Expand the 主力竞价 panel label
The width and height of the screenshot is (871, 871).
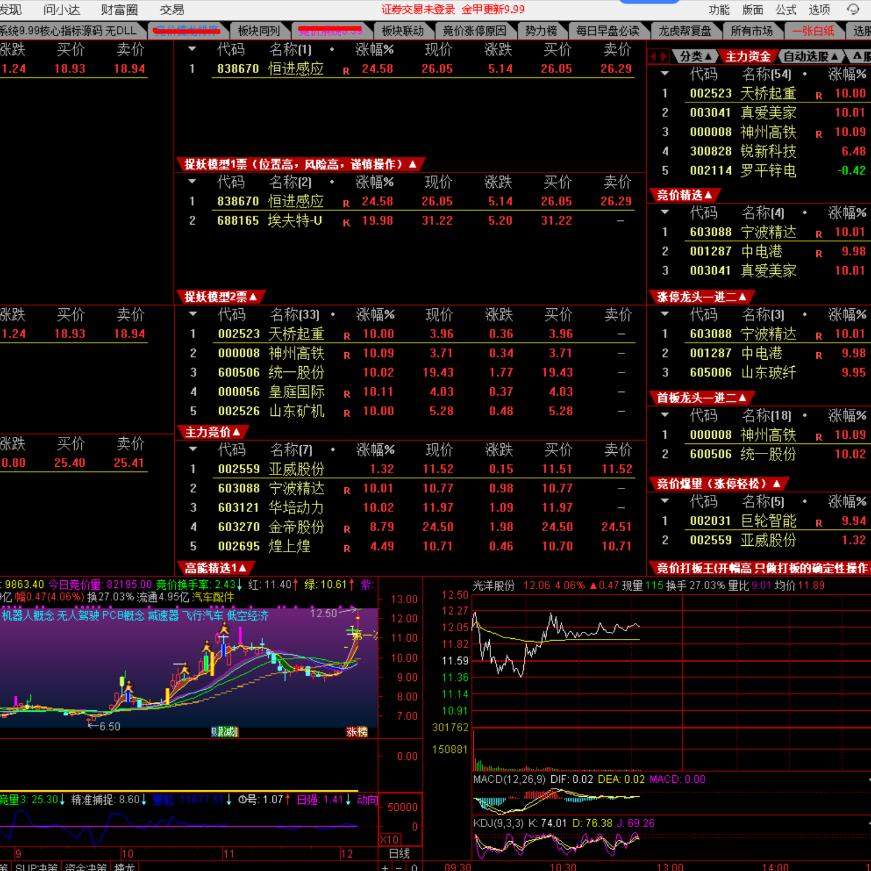(212, 432)
